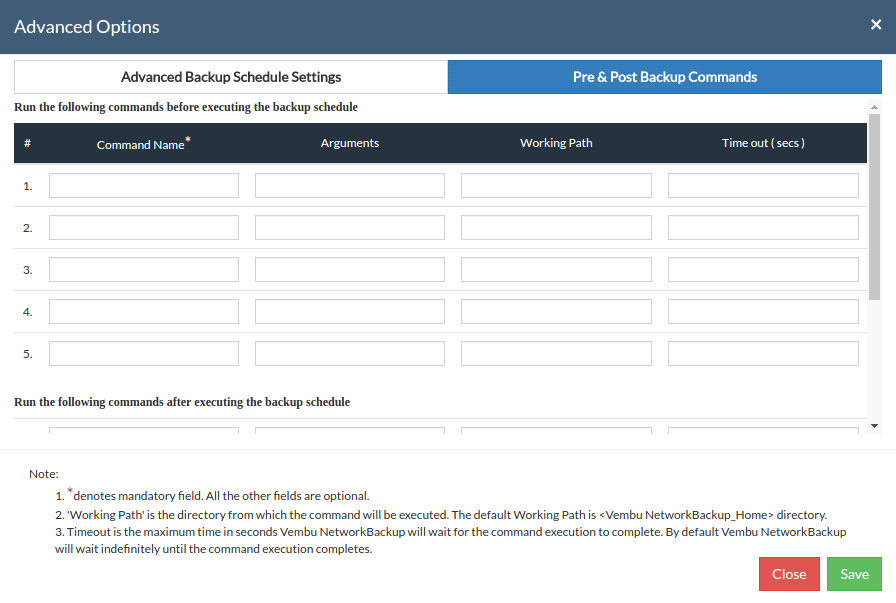This screenshot has height=603, width=896.
Task: Click Time out field in row 1
Action: point(763,186)
